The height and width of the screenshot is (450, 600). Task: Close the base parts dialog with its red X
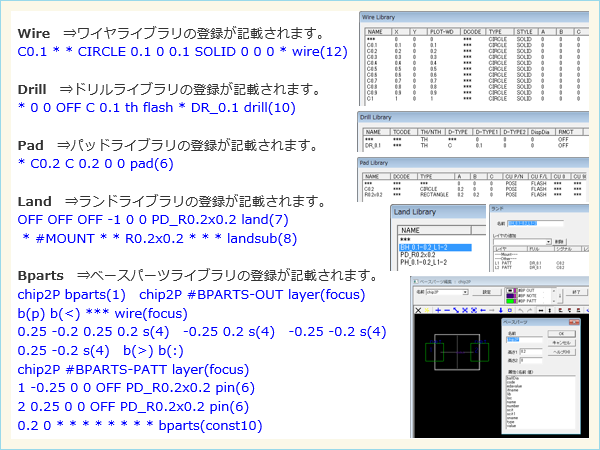pos(573,322)
